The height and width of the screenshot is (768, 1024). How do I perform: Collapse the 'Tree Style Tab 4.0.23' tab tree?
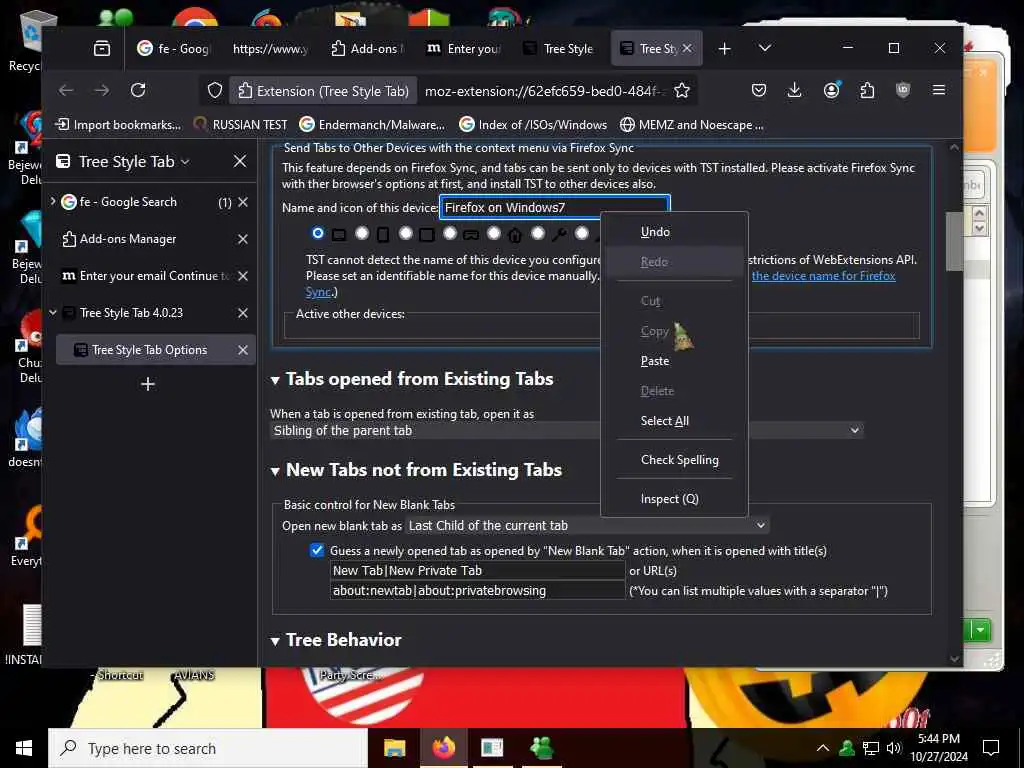[x=53, y=313]
